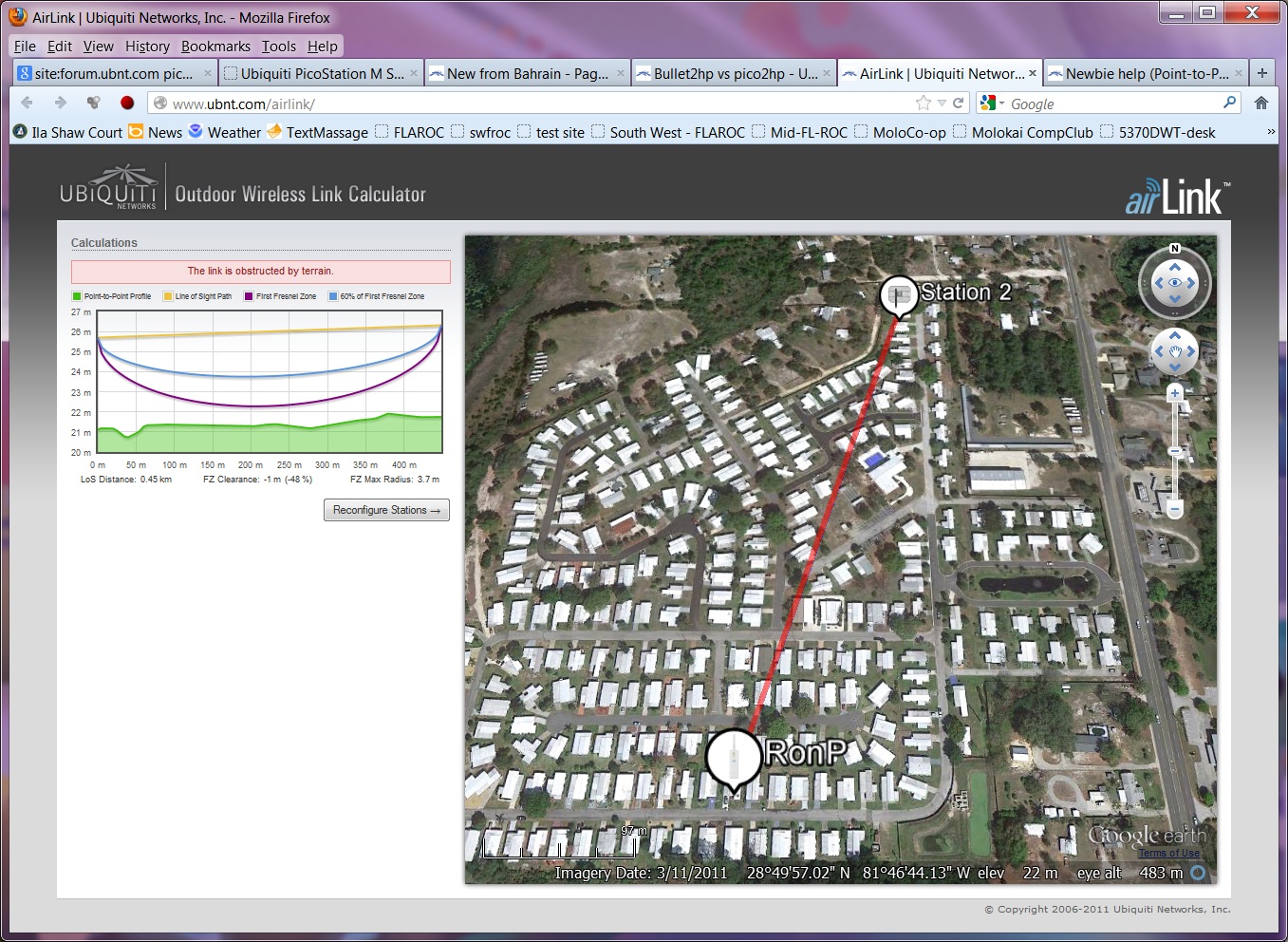This screenshot has width=1288, height=942.
Task: Reset map orientation with N compass marker
Action: (1175, 249)
